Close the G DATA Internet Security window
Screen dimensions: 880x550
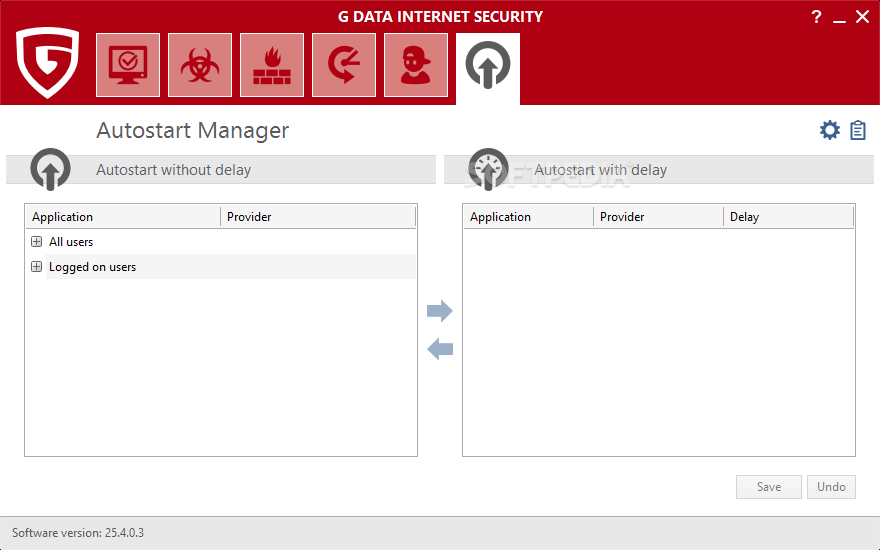863,17
